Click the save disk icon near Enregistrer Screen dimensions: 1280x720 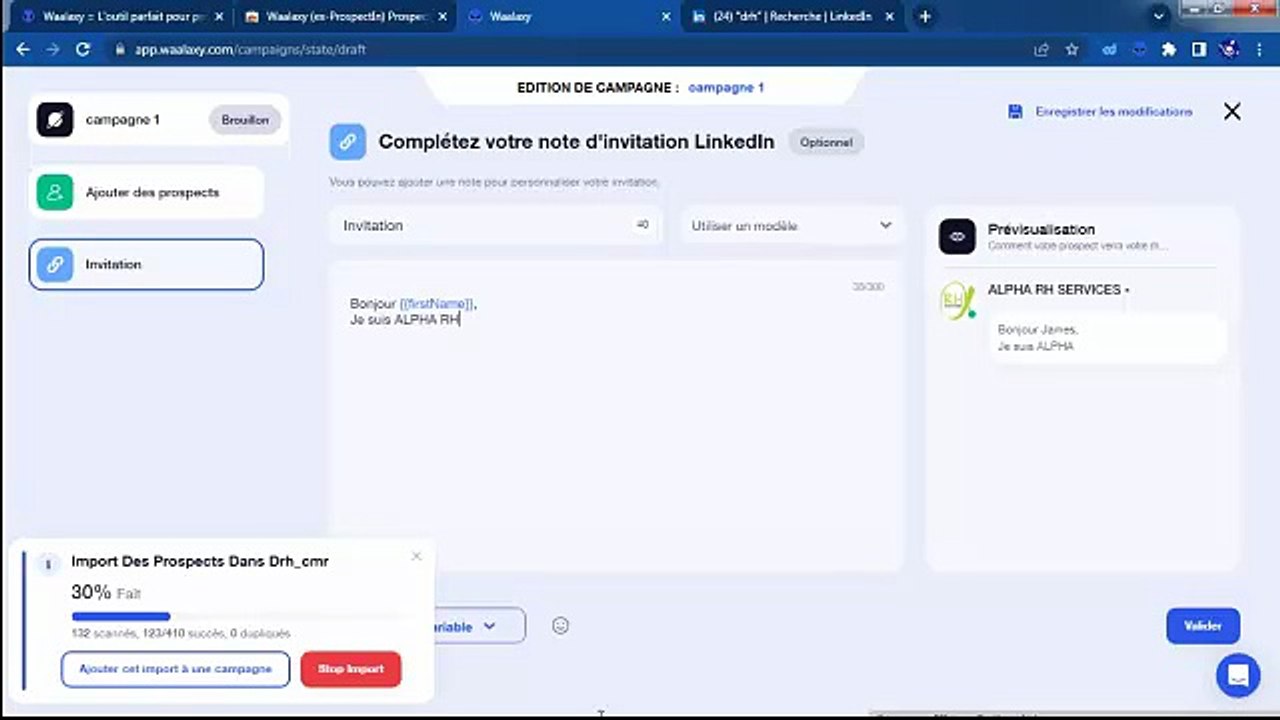pos(1015,112)
